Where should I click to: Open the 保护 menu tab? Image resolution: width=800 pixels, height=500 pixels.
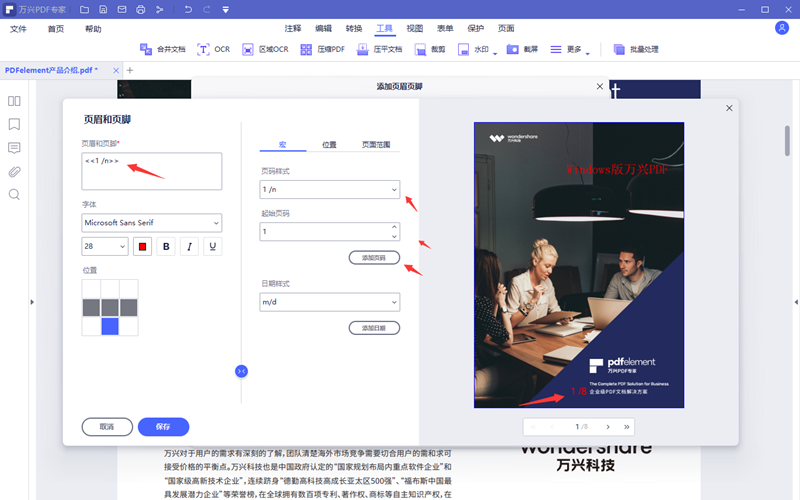(475, 29)
